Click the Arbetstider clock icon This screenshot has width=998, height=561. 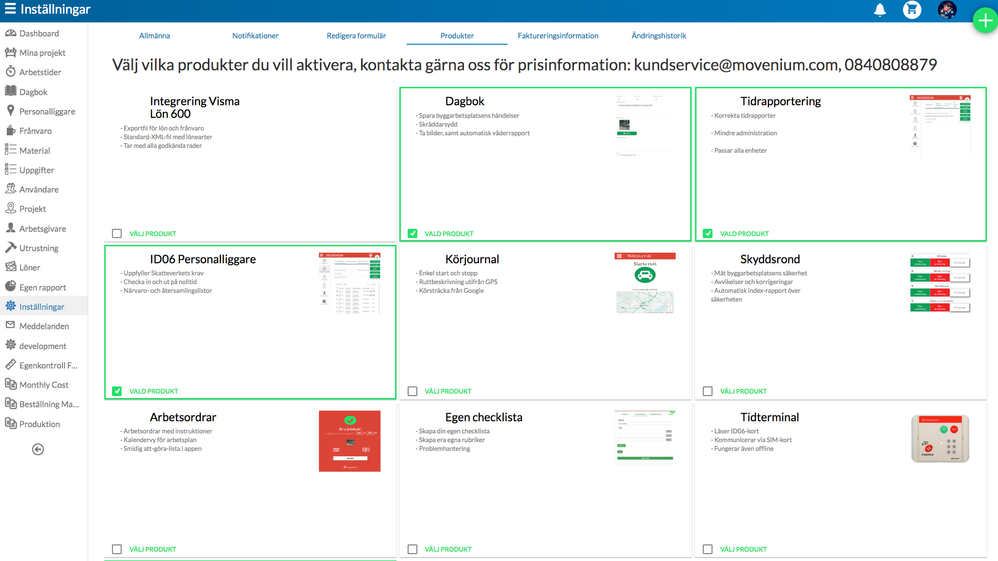[x=11, y=72]
